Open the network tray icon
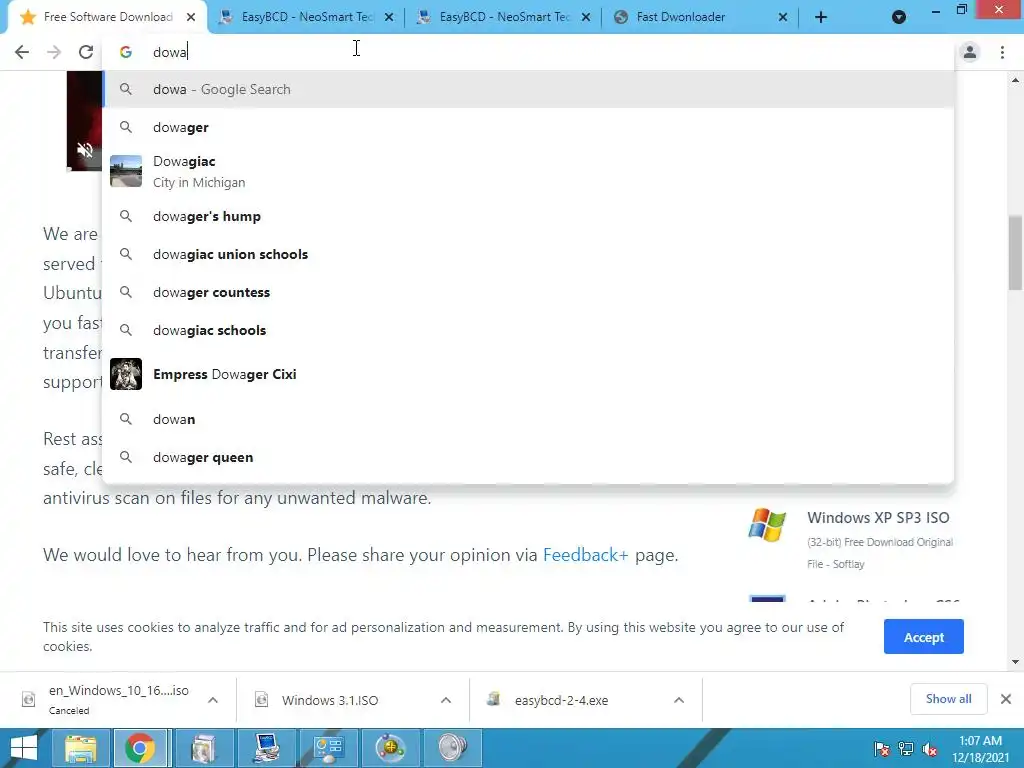The height and width of the screenshot is (768, 1024). 906,749
